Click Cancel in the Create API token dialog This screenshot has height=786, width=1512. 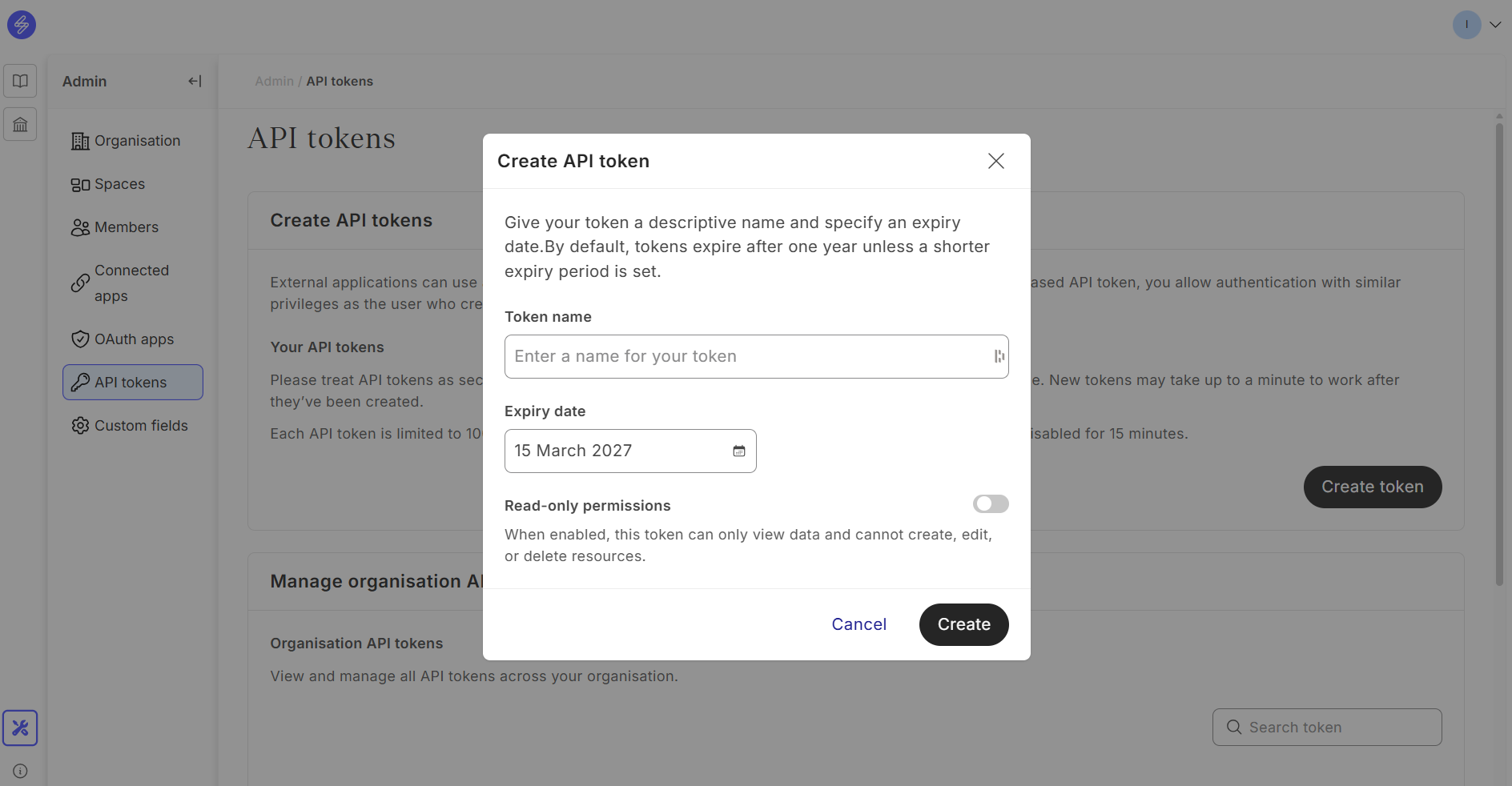[859, 624]
